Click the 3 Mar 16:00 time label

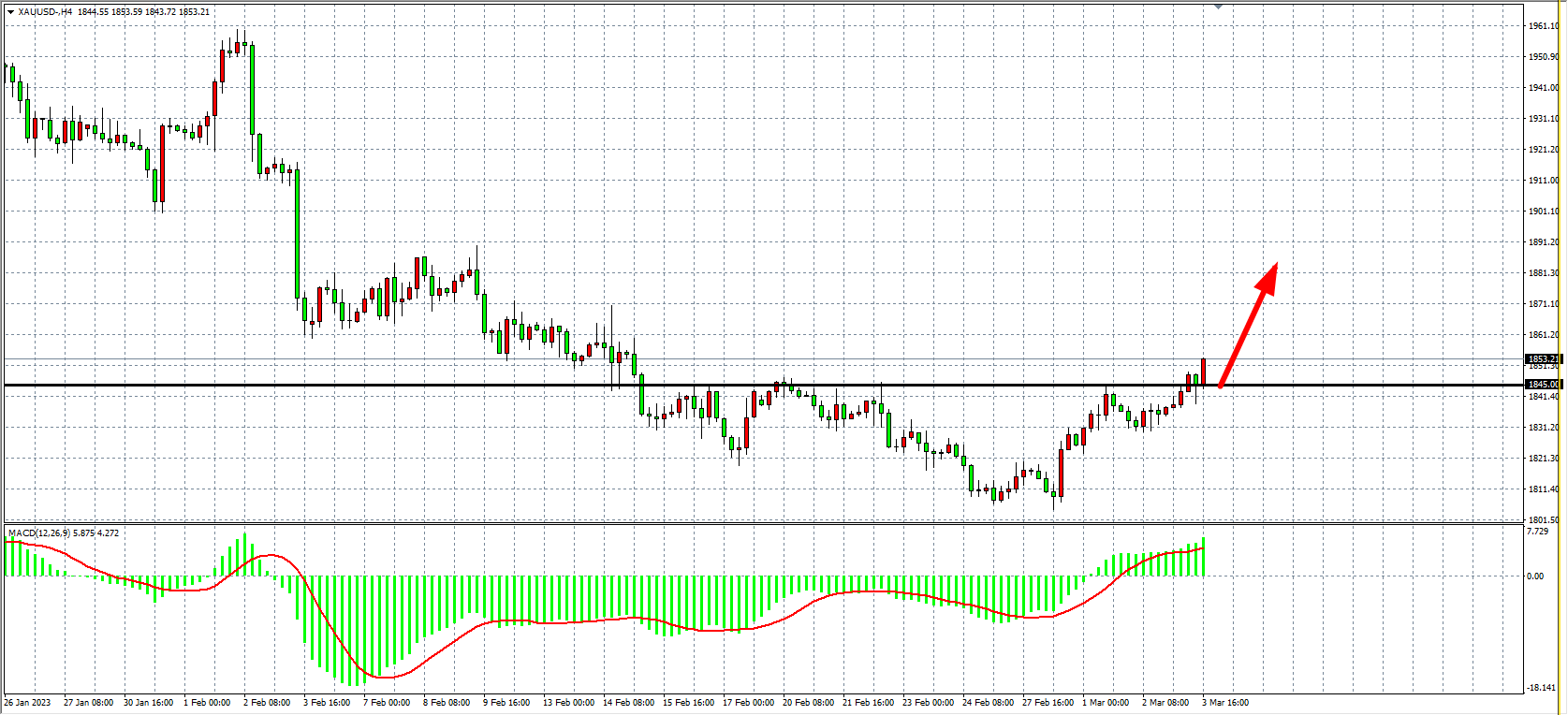pos(1224,703)
